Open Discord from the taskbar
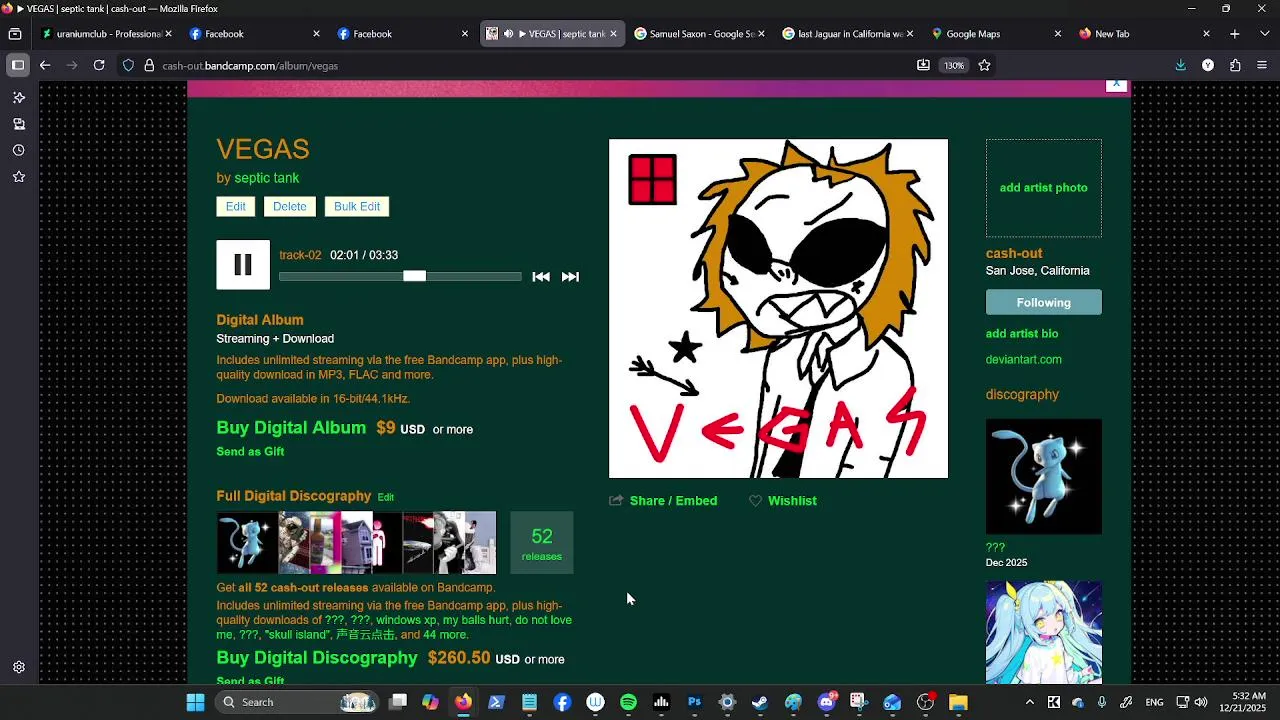This screenshot has height=720, width=1280. tap(826, 702)
